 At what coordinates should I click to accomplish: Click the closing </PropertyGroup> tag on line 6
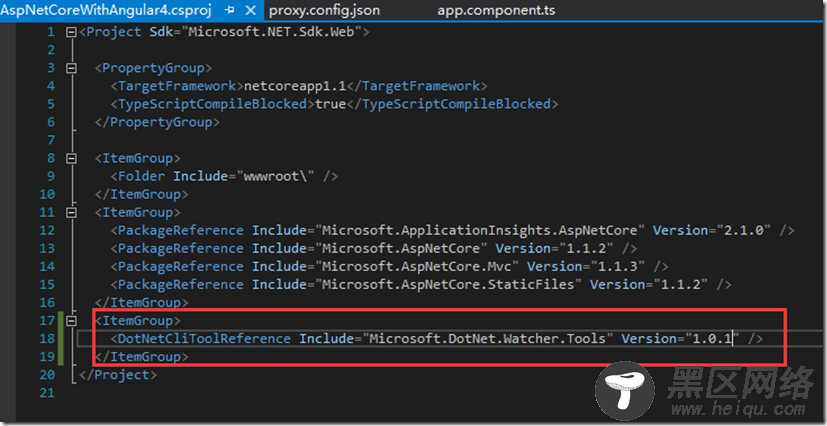coord(157,122)
